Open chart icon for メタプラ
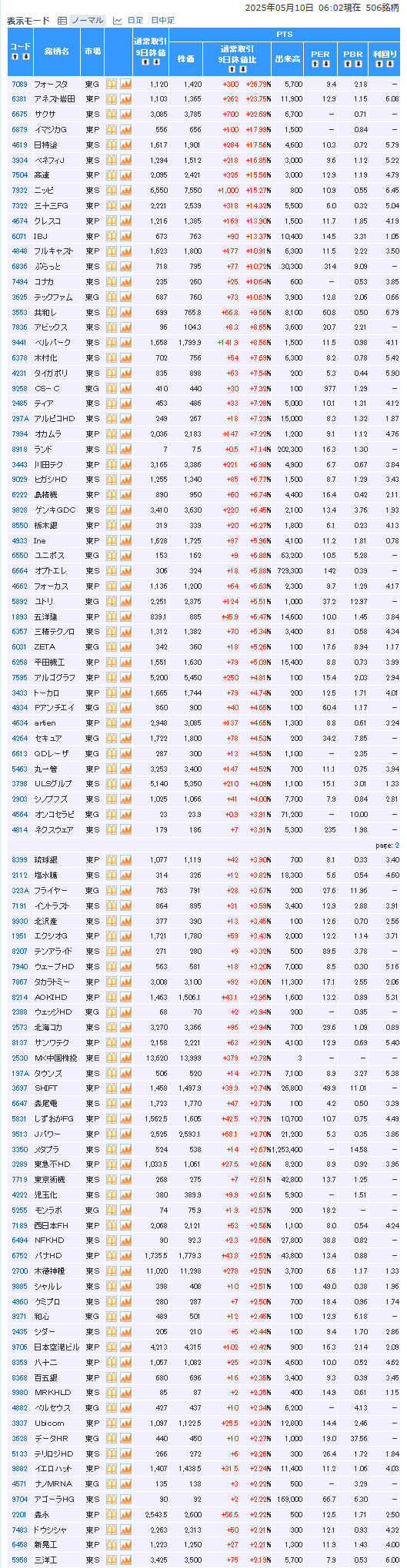This screenshot has height=1568, width=407. pos(125,1148)
